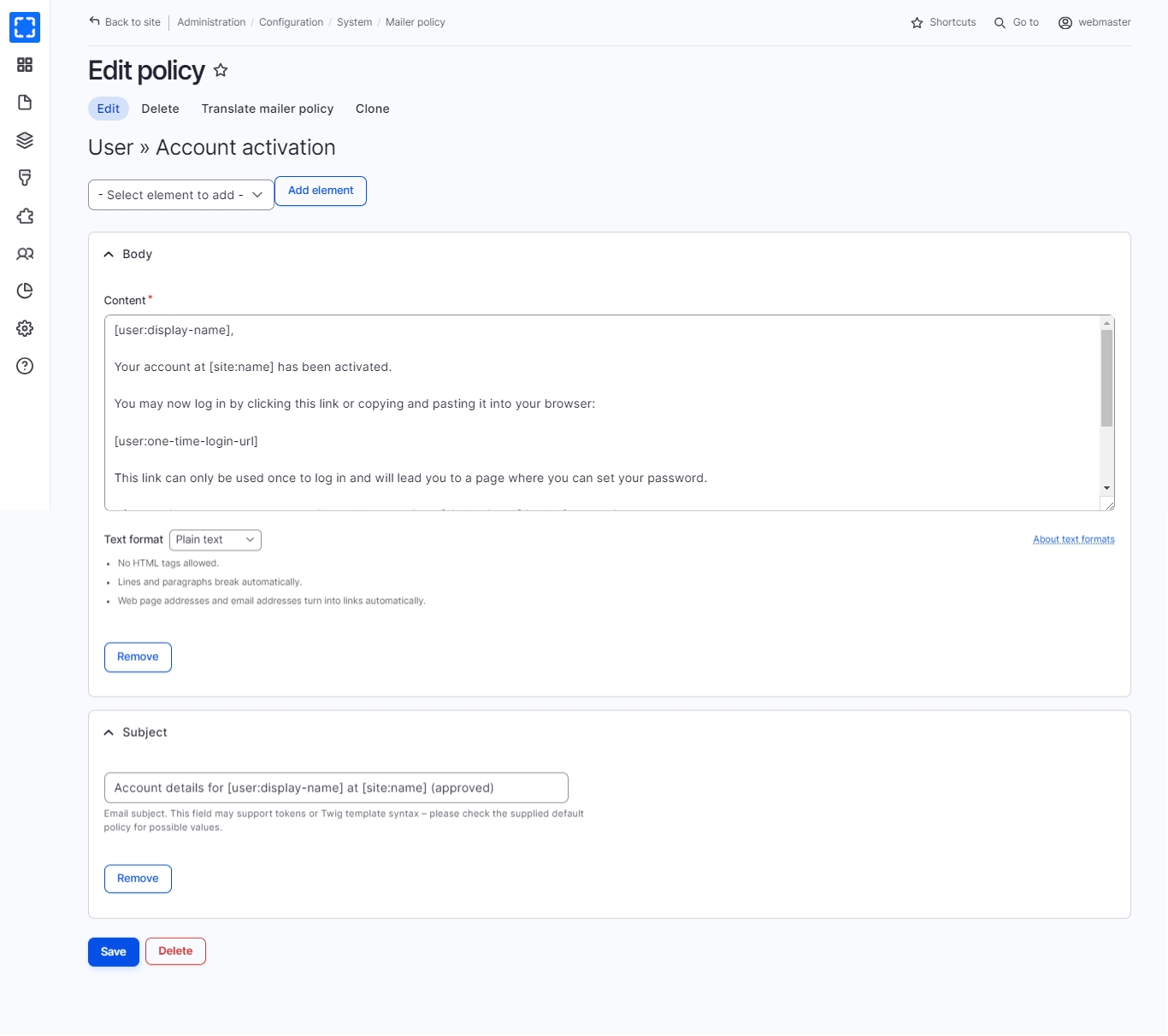The image size is (1168, 1036).
Task: Open the Appearance brush icon
Action: pos(25,178)
